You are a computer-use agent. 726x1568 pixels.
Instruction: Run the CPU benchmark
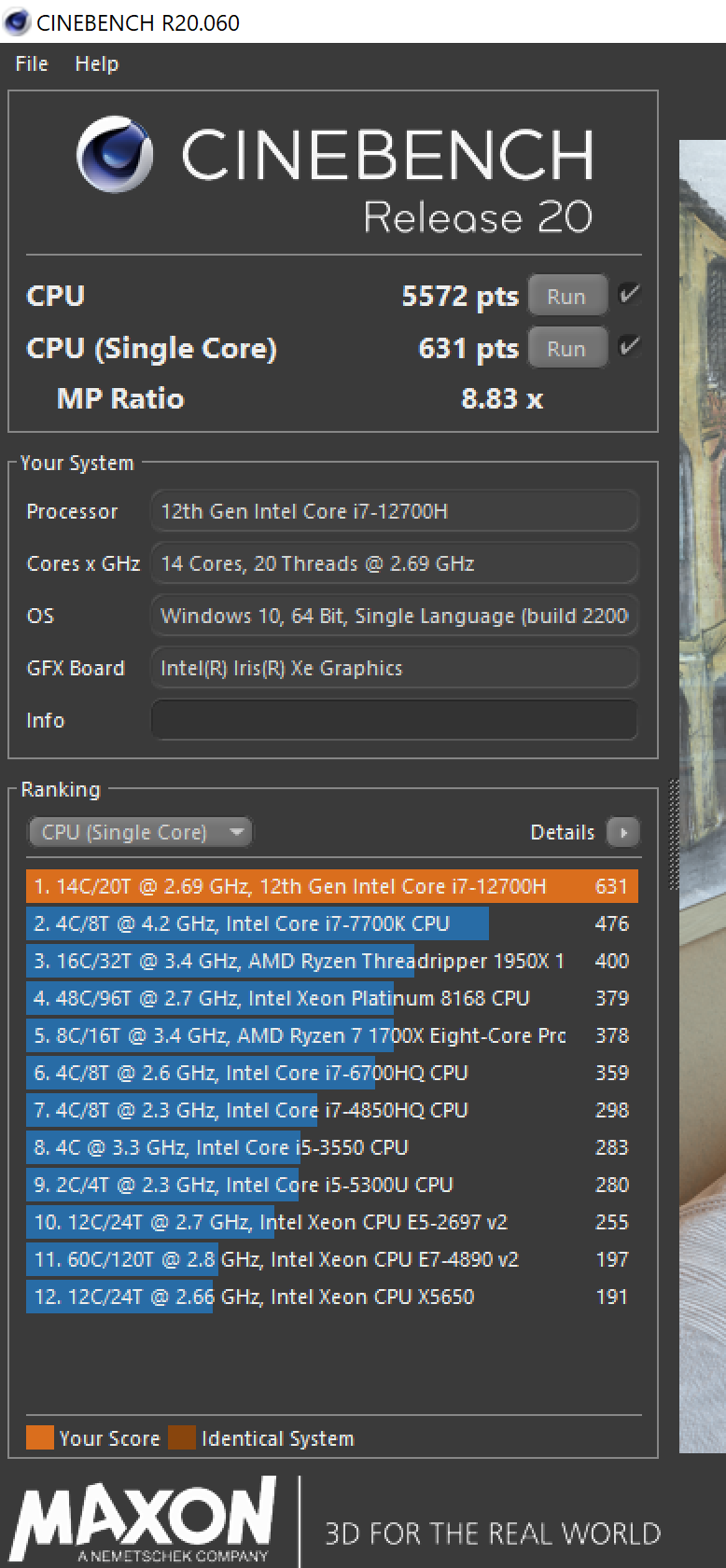point(566,297)
